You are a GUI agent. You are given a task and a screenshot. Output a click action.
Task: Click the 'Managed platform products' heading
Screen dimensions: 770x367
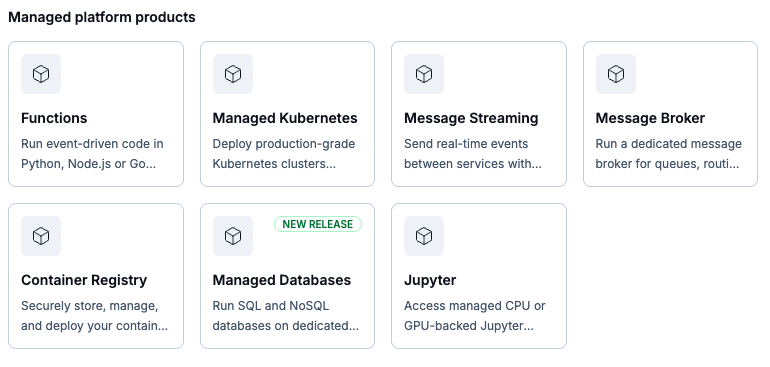[102, 17]
